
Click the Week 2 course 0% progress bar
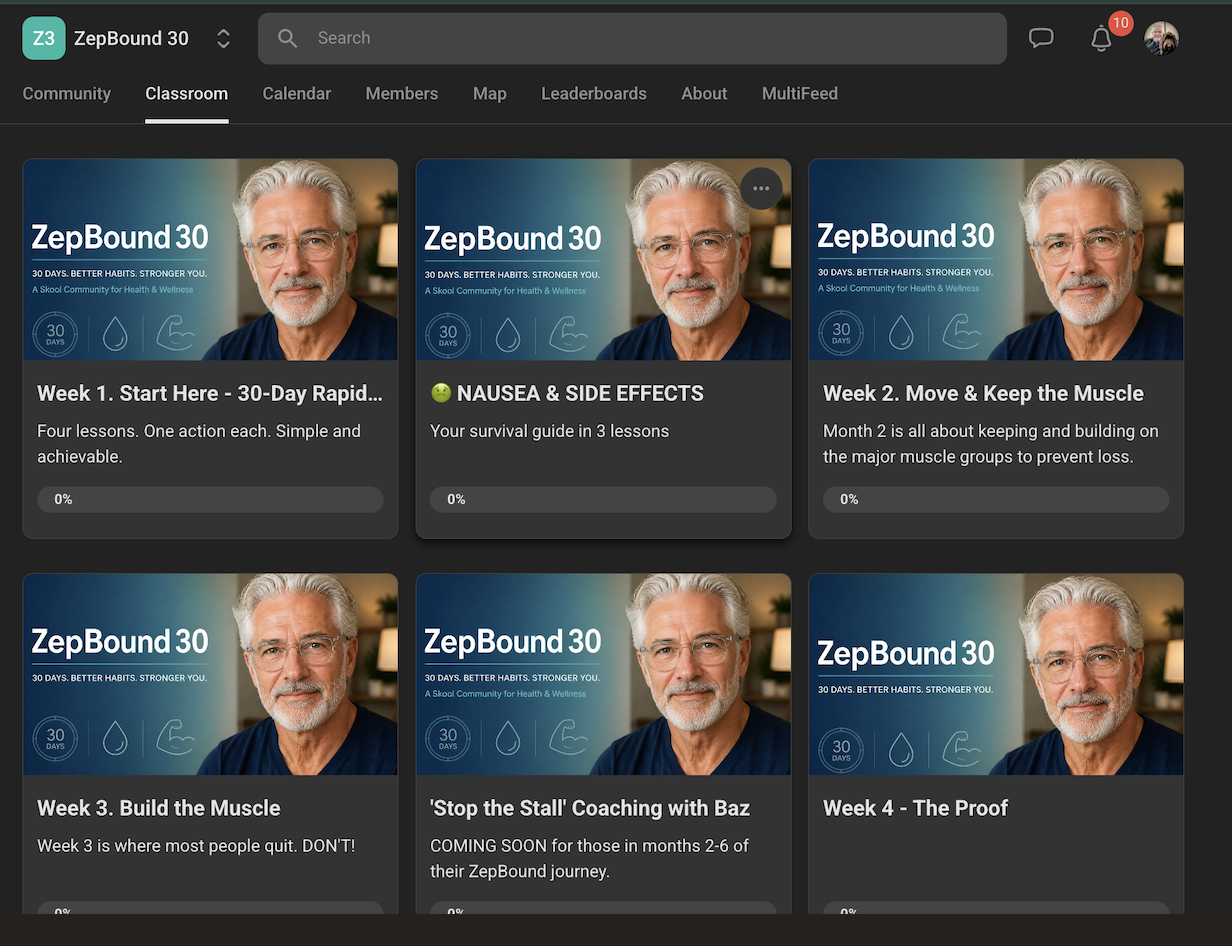996,499
